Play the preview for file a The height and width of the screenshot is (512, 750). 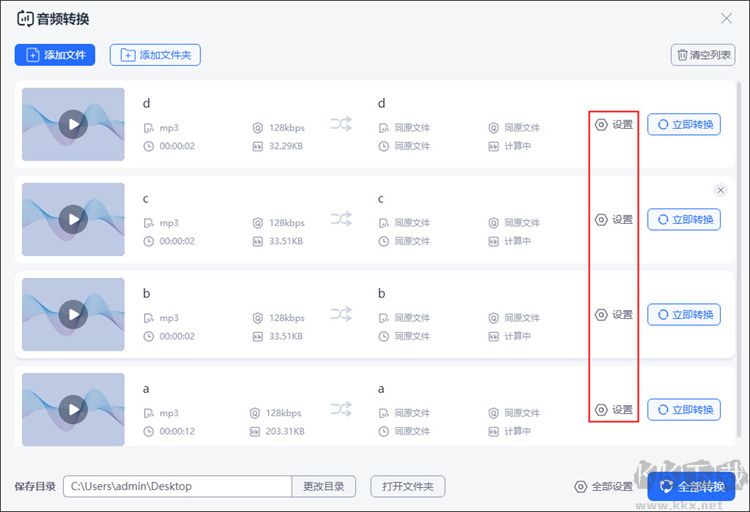coord(72,409)
